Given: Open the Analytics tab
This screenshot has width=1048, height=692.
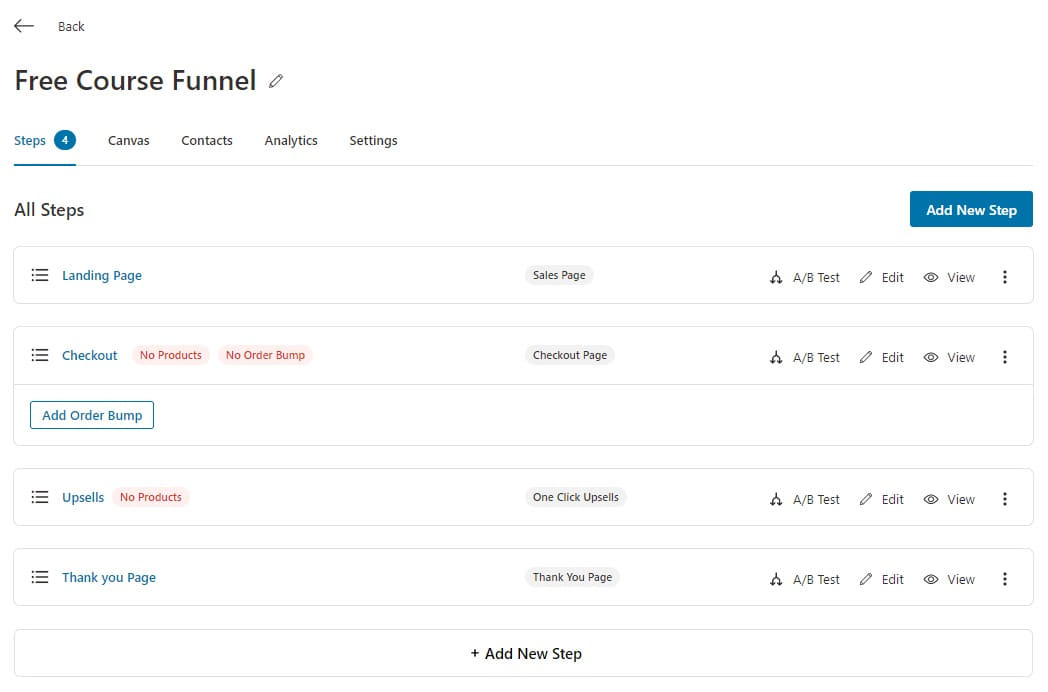Looking at the screenshot, I should (291, 141).
